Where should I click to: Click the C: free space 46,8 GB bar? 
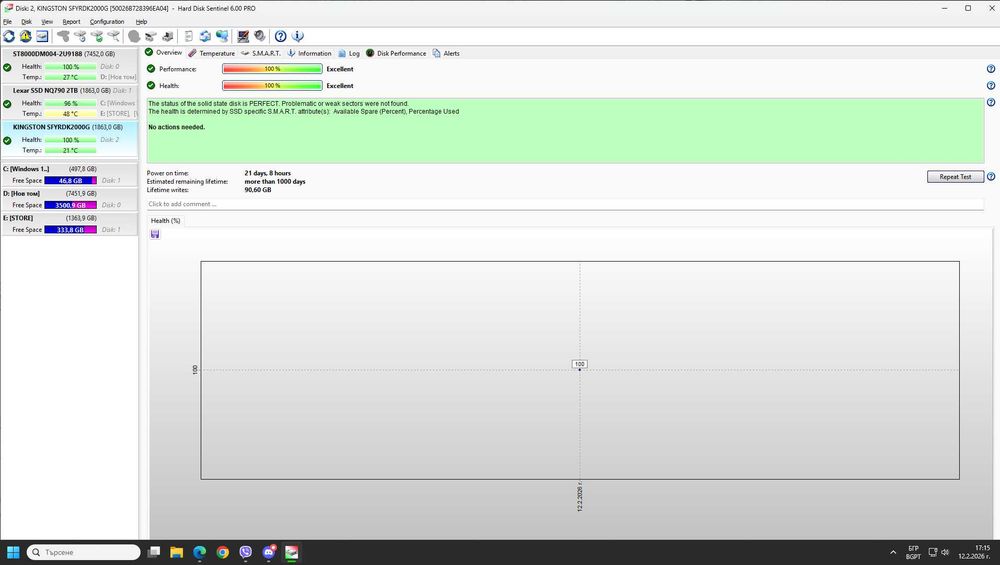tap(70, 180)
